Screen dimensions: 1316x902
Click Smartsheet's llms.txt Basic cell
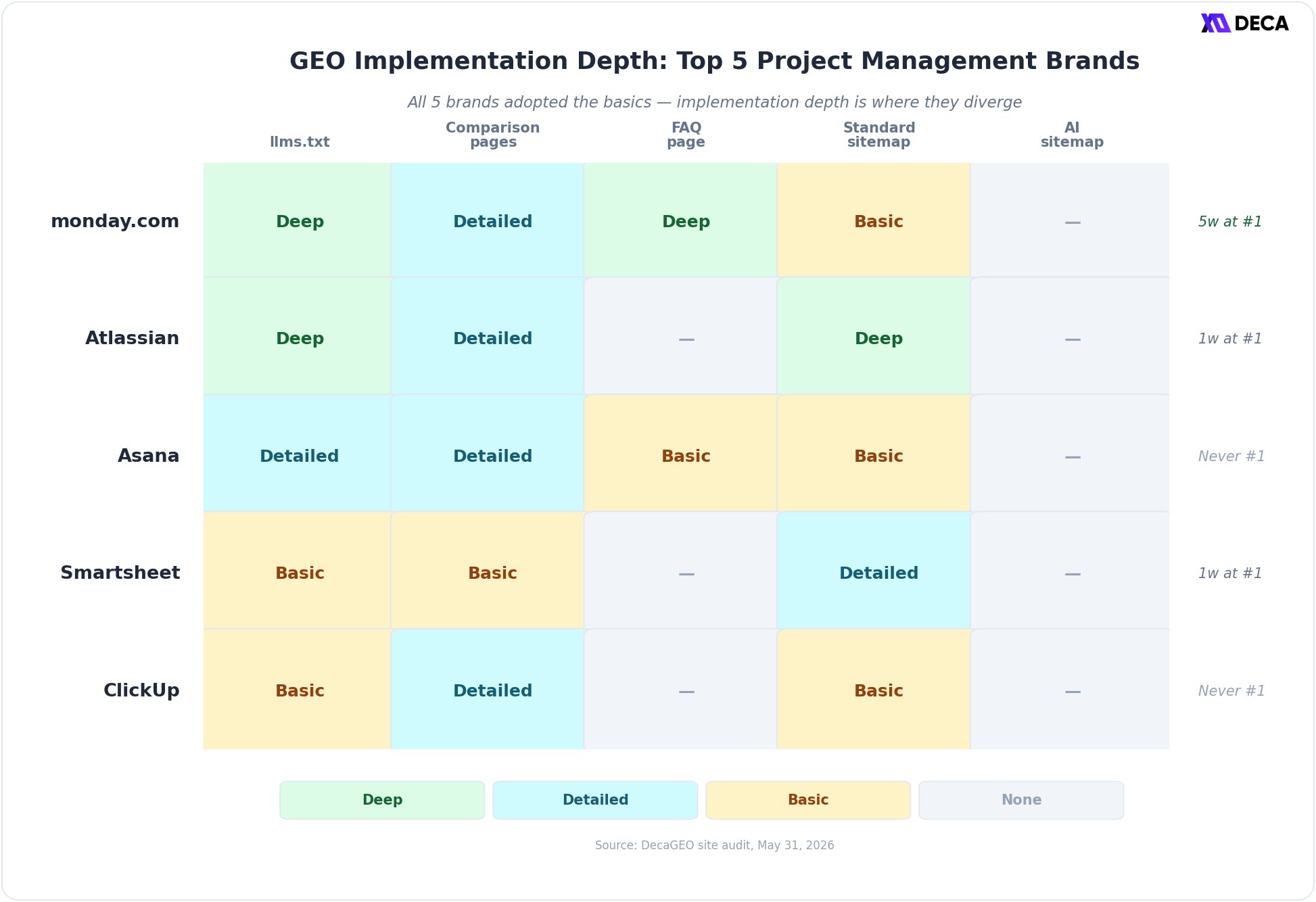298,571
